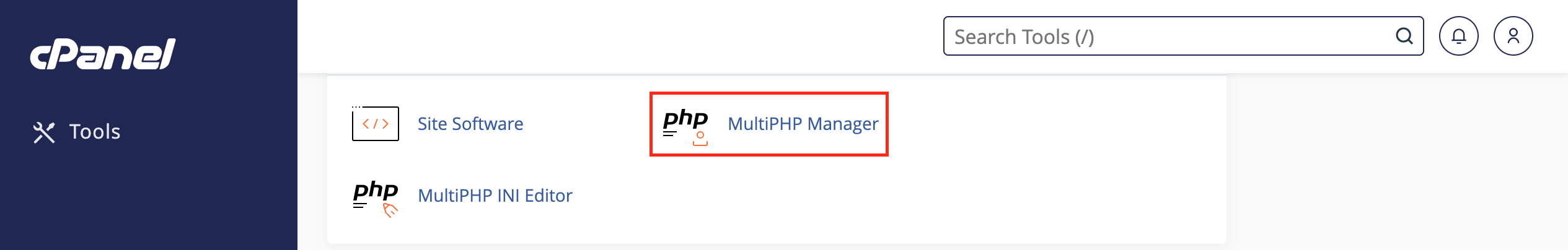This screenshot has width=1568, height=250.
Task: Open the MultiPHP INI Editor link
Action: point(495,196)
